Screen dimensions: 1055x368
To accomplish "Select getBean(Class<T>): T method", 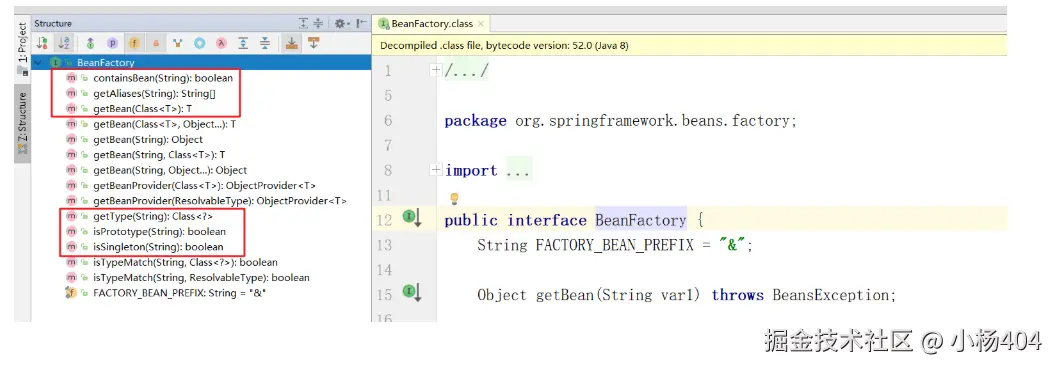I will (143, 108).
